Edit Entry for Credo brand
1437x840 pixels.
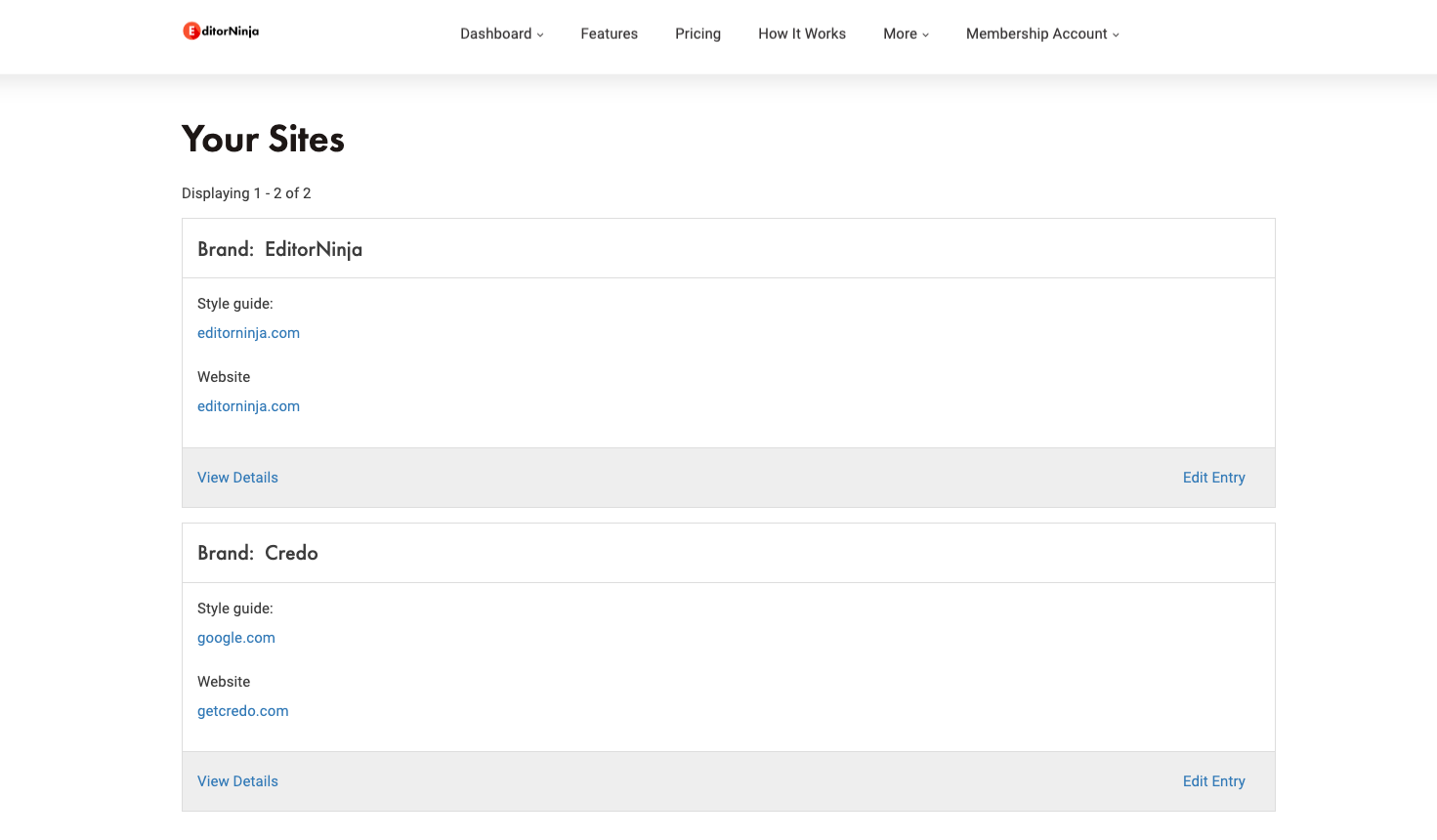click(1213, 781)
